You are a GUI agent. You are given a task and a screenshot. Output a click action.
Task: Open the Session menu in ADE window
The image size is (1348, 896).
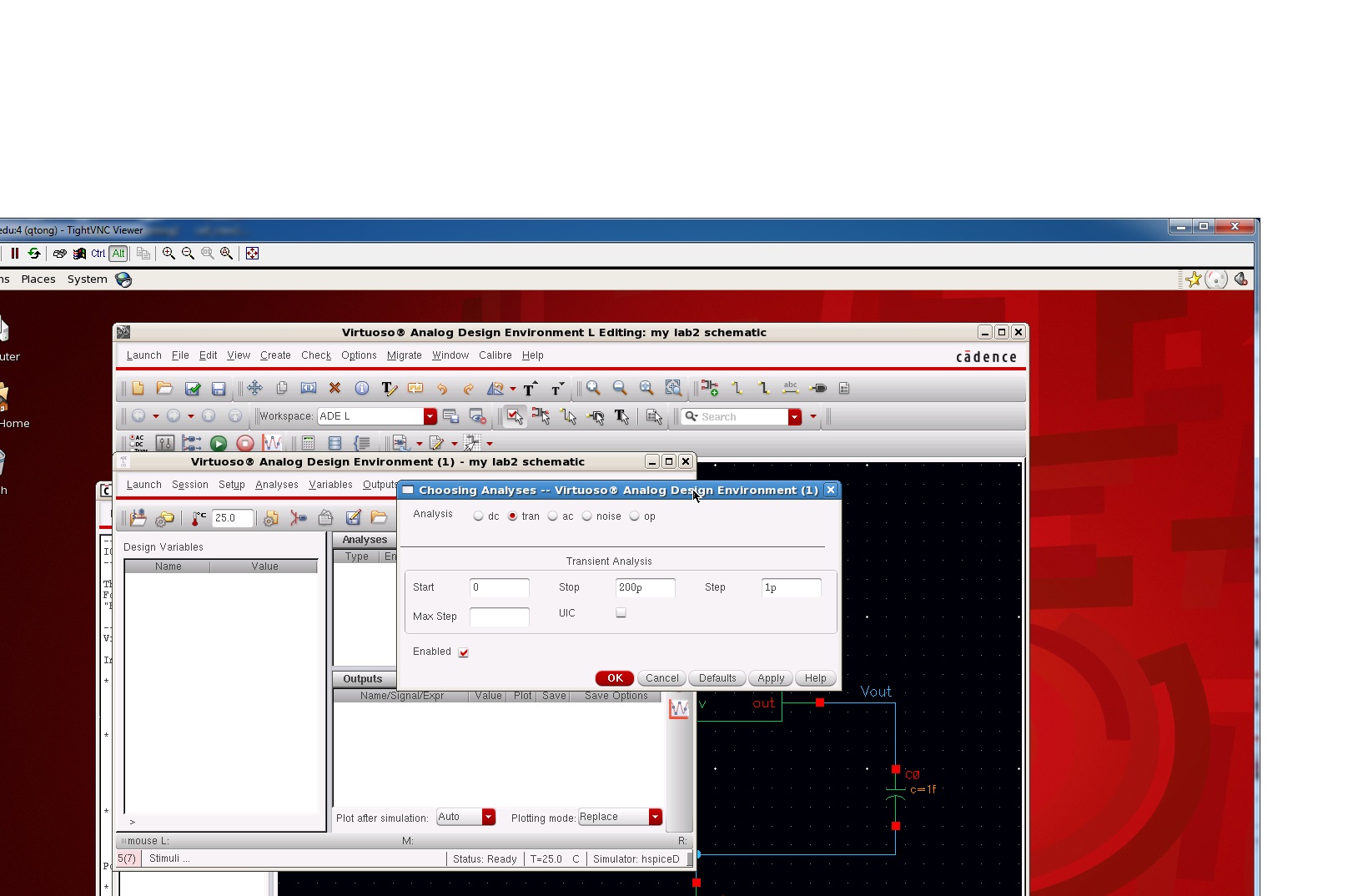point(190,485)
